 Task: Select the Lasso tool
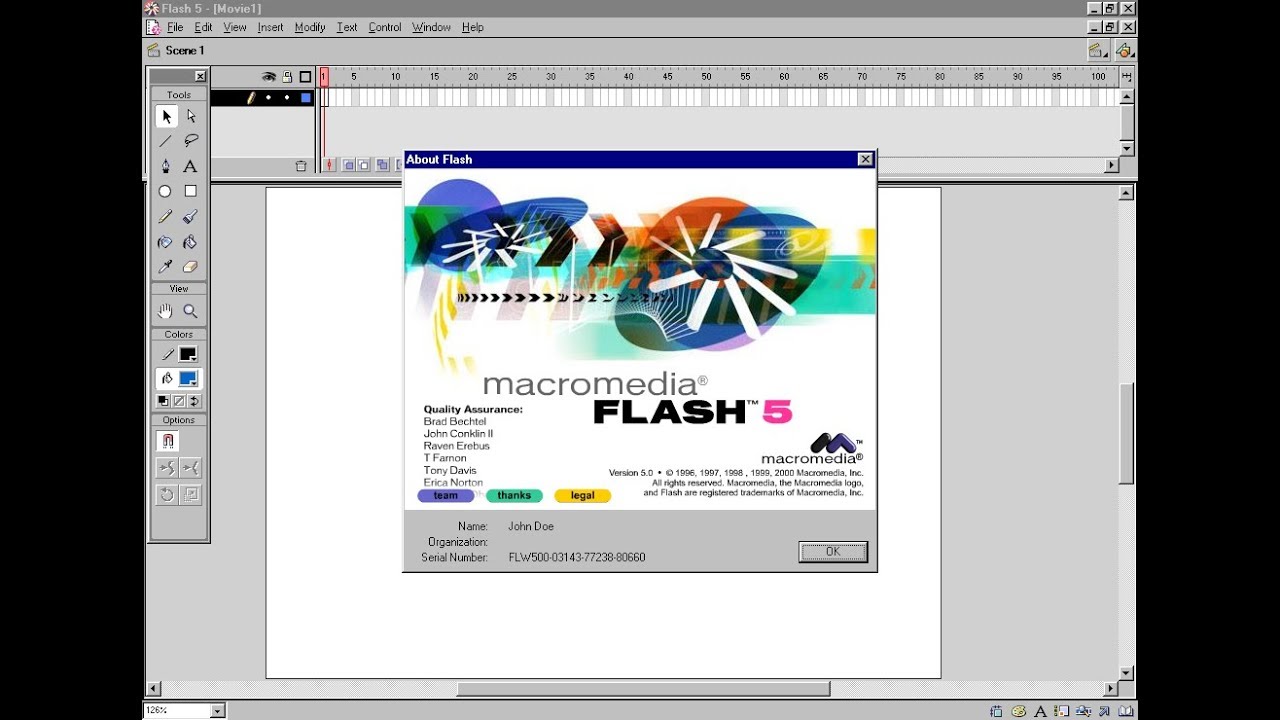point(191,142)
